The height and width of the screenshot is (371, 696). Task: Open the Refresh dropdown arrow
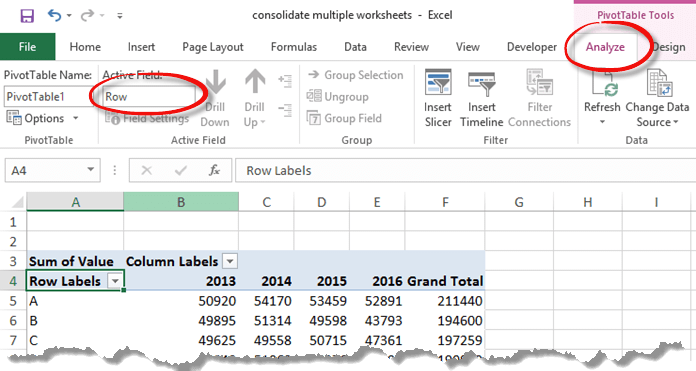point(602,122)
